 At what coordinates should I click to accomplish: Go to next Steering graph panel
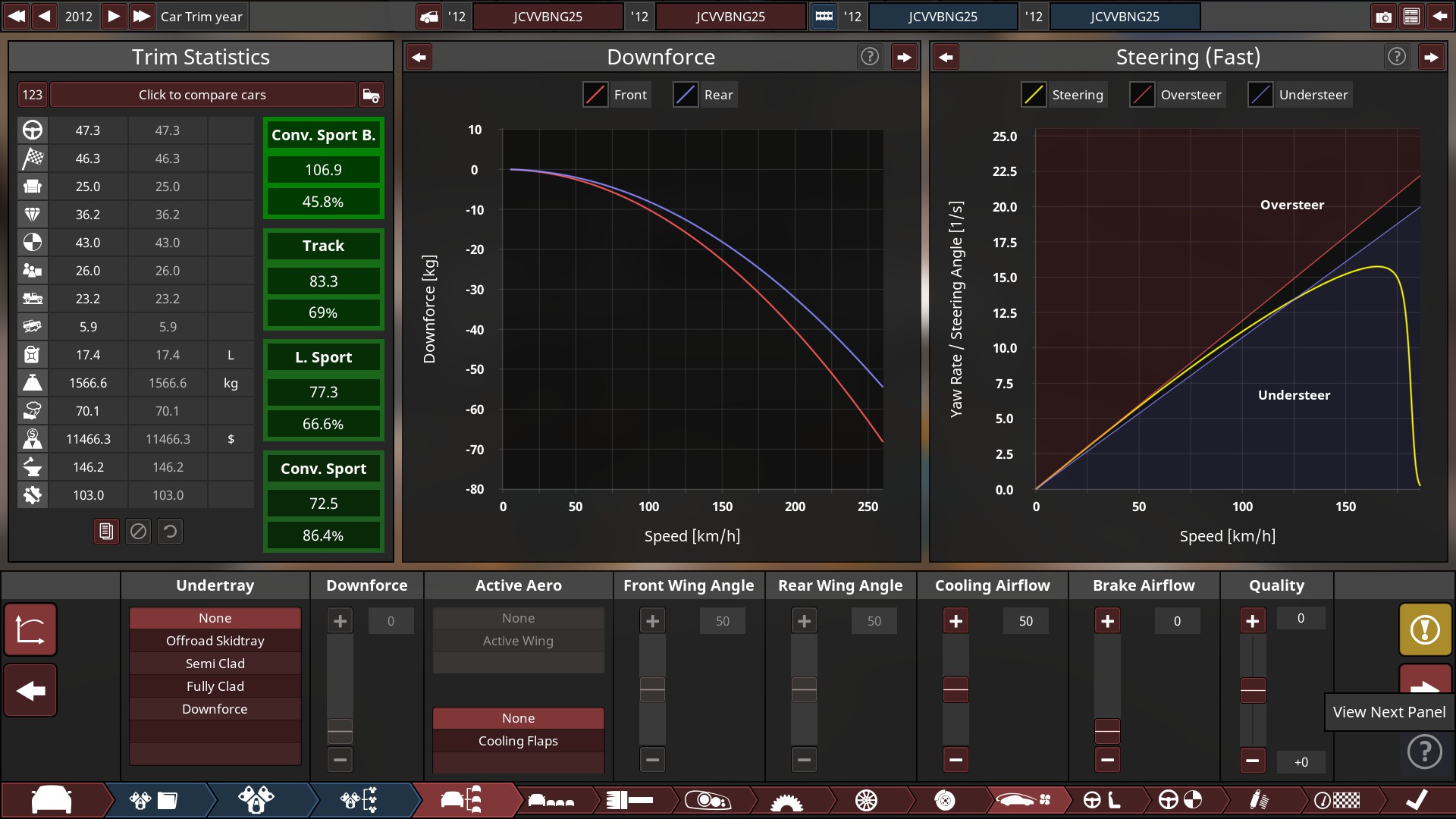coord(1431,57)
